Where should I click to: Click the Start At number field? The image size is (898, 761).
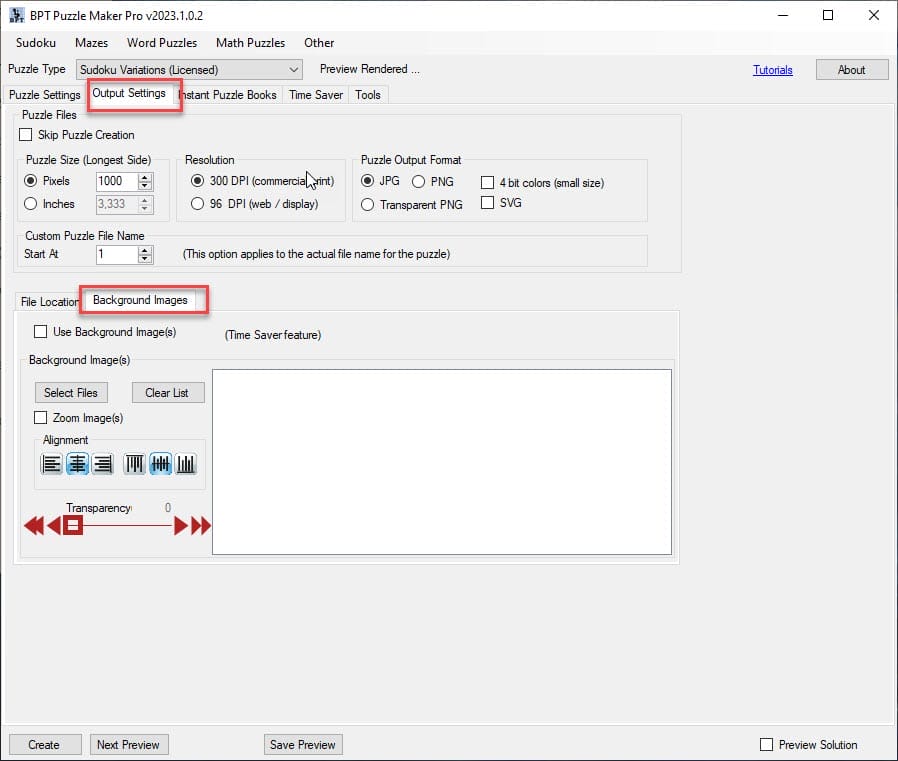pyautogui.click(x=115, y=255)
